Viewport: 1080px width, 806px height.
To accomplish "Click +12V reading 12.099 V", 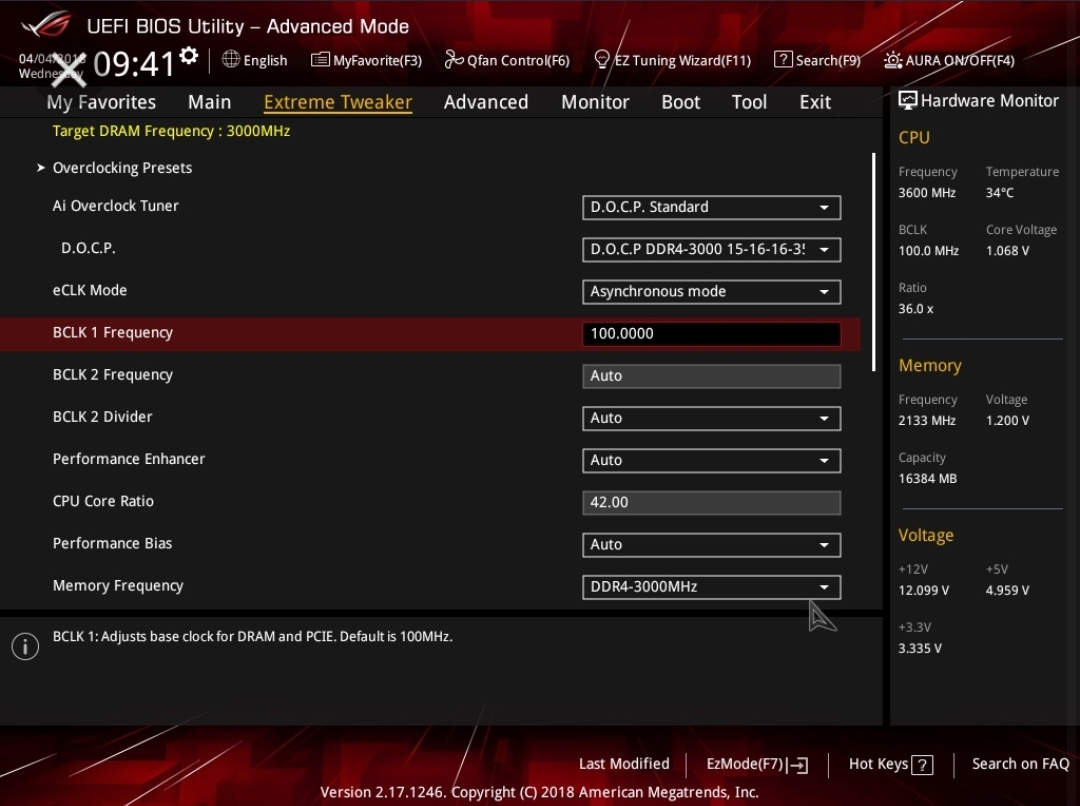I will 923,590.
